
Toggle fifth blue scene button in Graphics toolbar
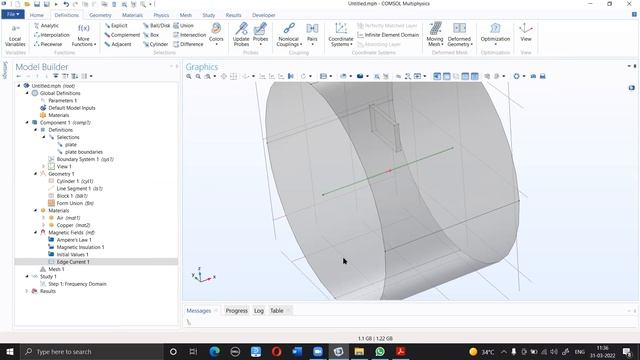475,76
